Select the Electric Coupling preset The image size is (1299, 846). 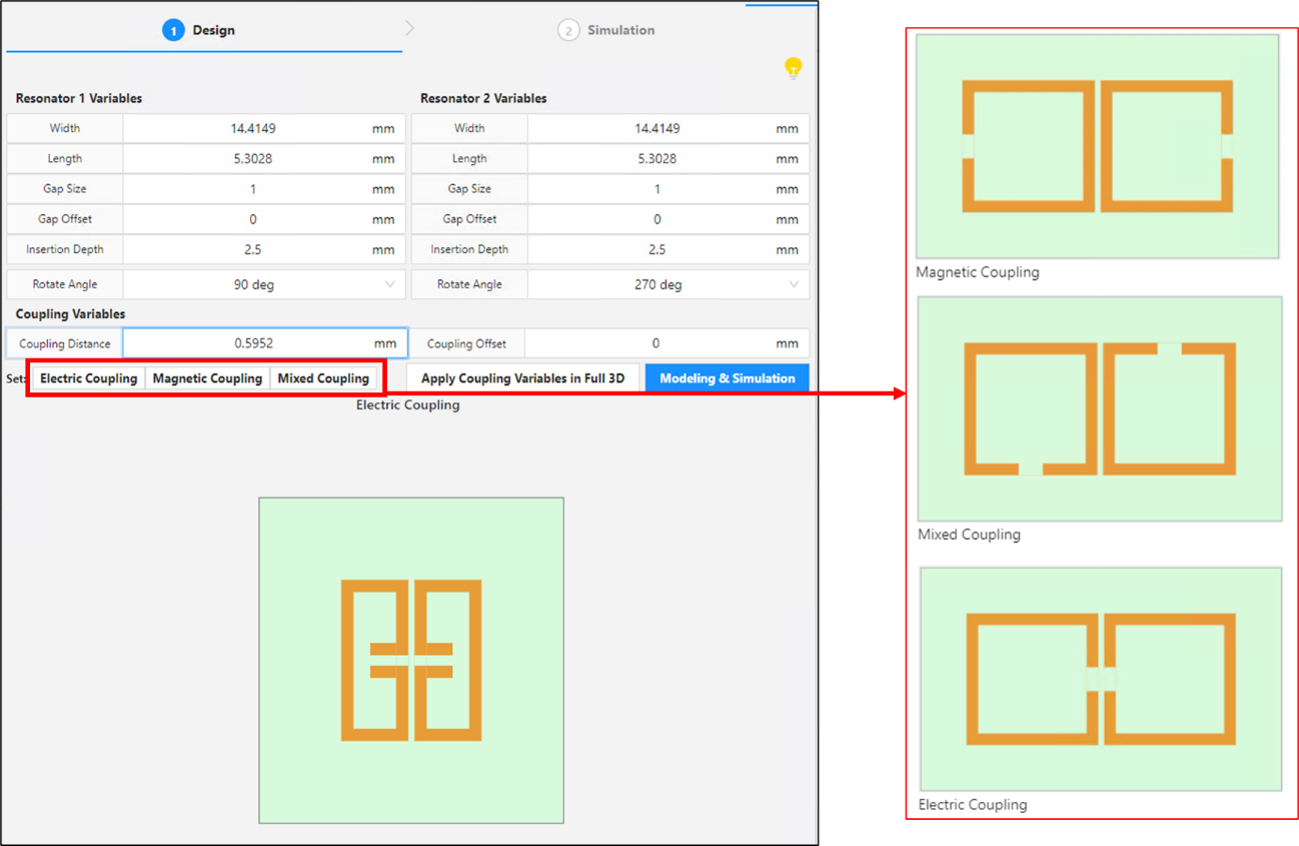88,379
